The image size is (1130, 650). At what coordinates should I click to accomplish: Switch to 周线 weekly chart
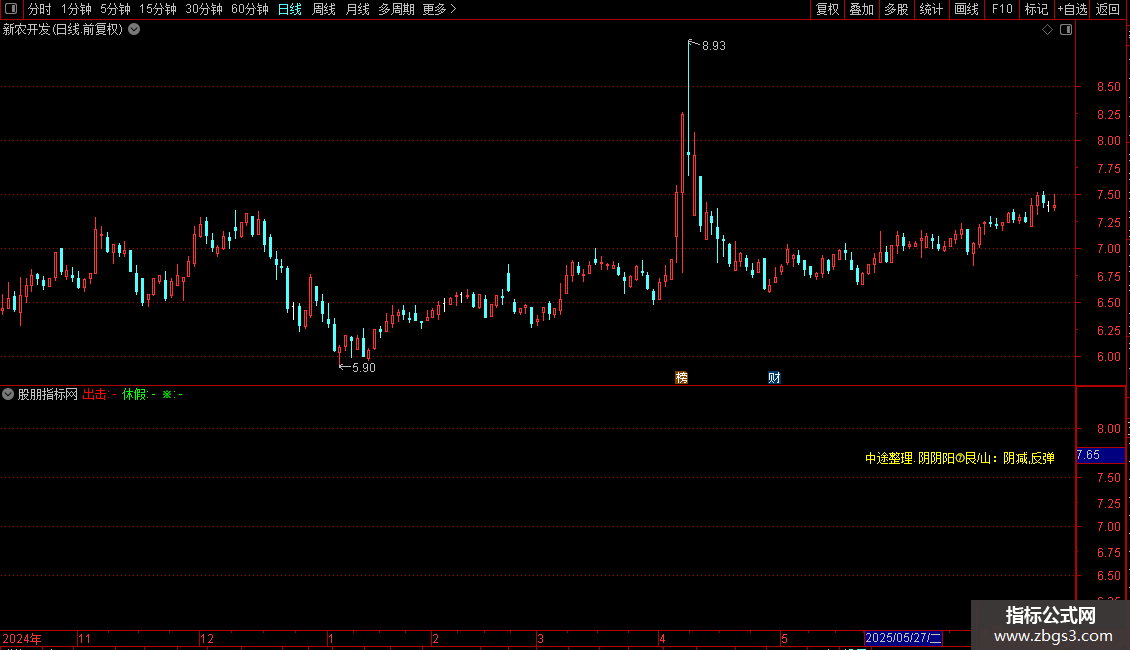coord(324,9)
